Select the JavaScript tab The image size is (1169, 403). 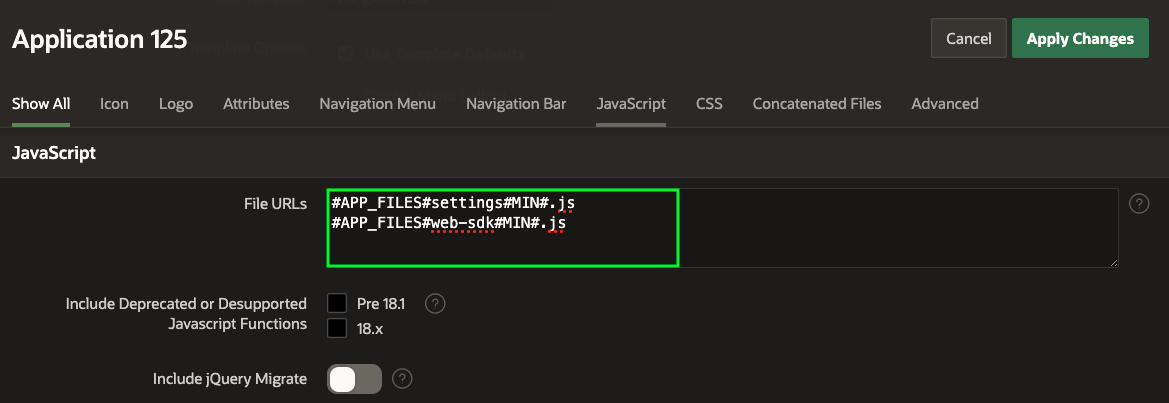pos(631,104)
